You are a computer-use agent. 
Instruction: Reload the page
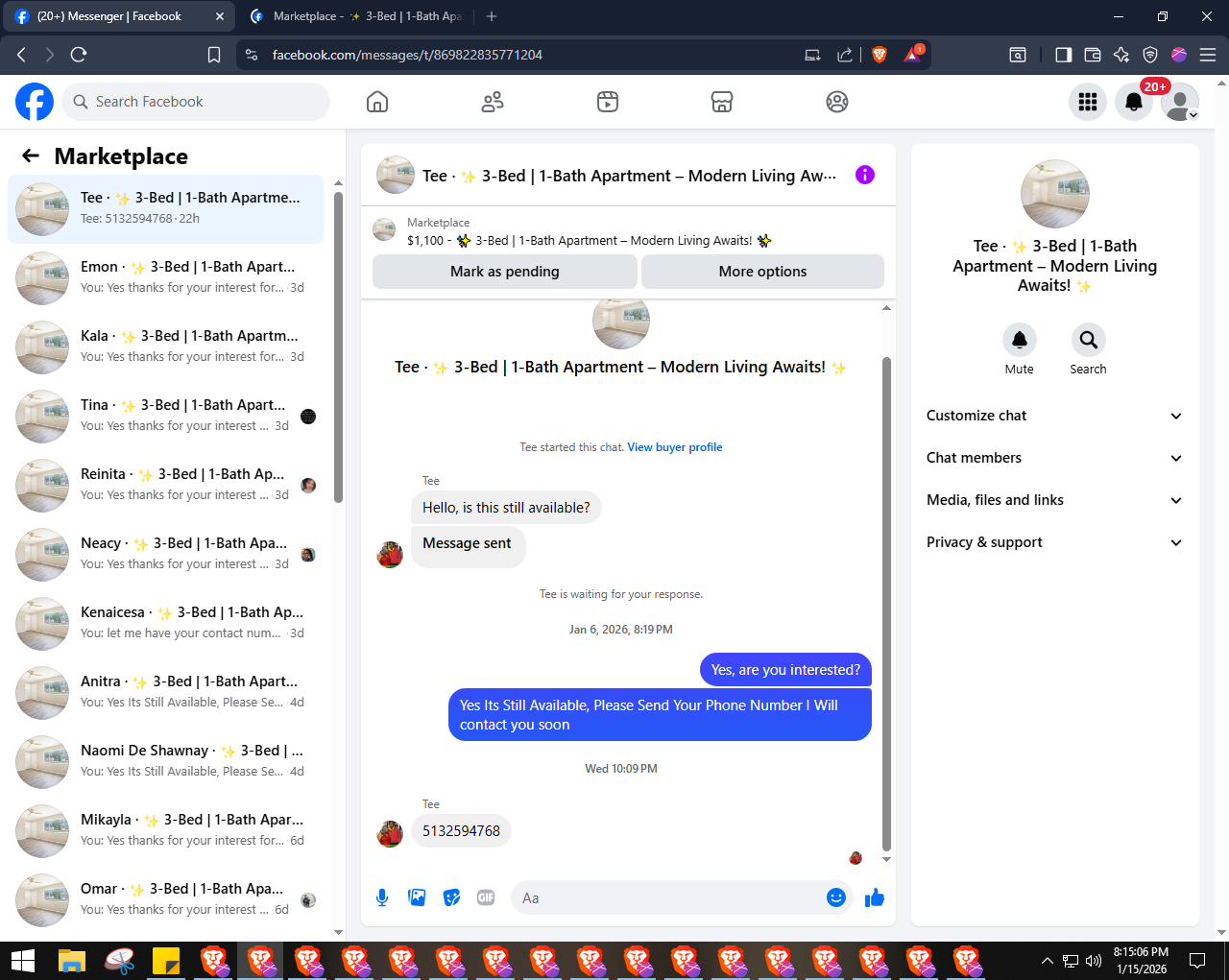coord(79,55)
